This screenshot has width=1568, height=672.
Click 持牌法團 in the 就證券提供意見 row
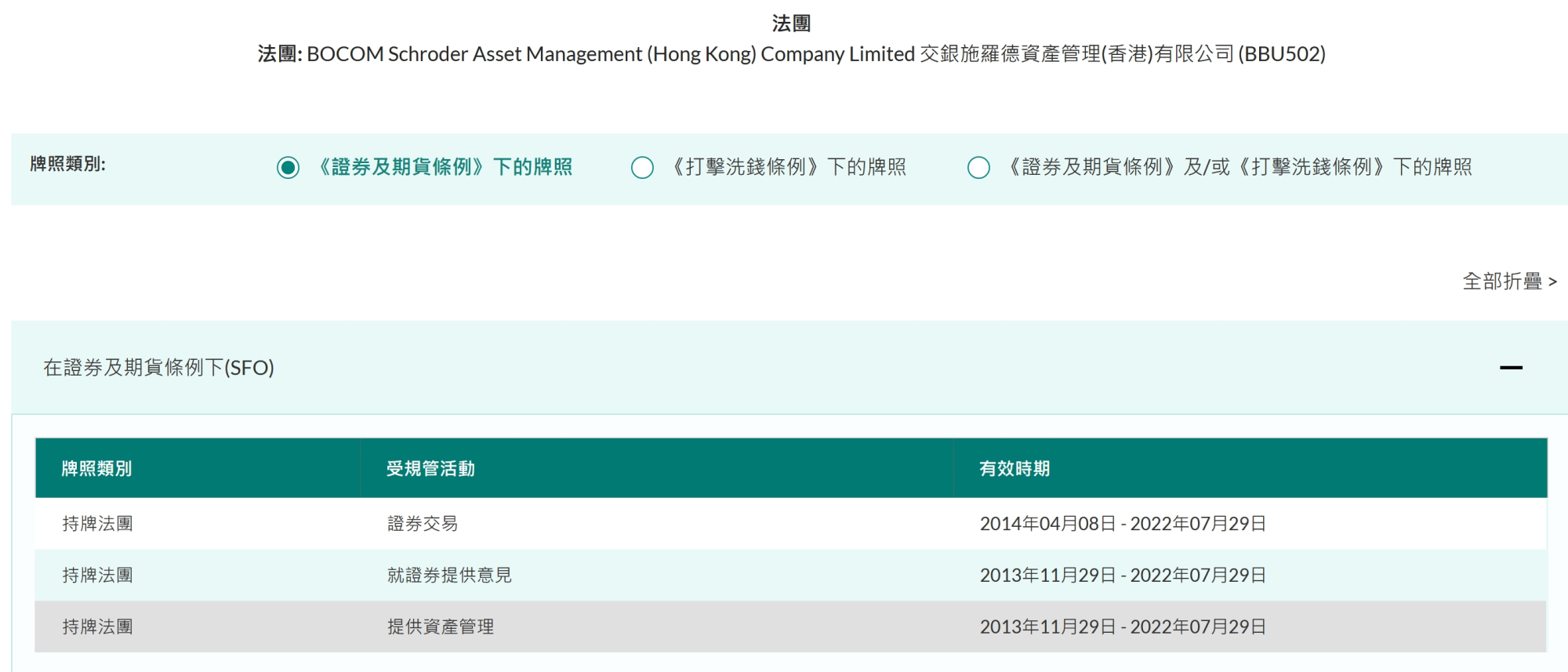(x=97, y=576)
